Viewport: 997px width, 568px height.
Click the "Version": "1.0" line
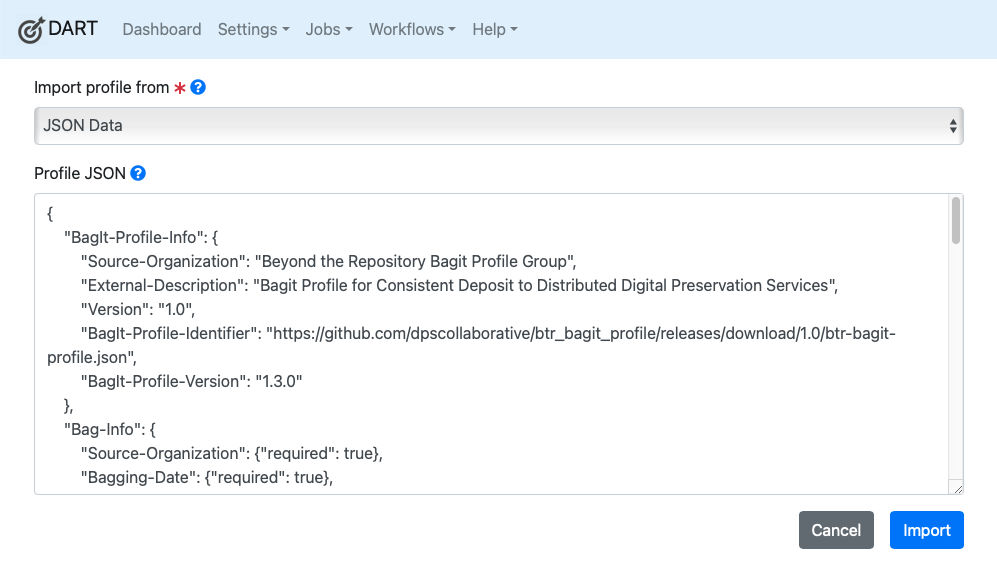[x=137, y=310]
